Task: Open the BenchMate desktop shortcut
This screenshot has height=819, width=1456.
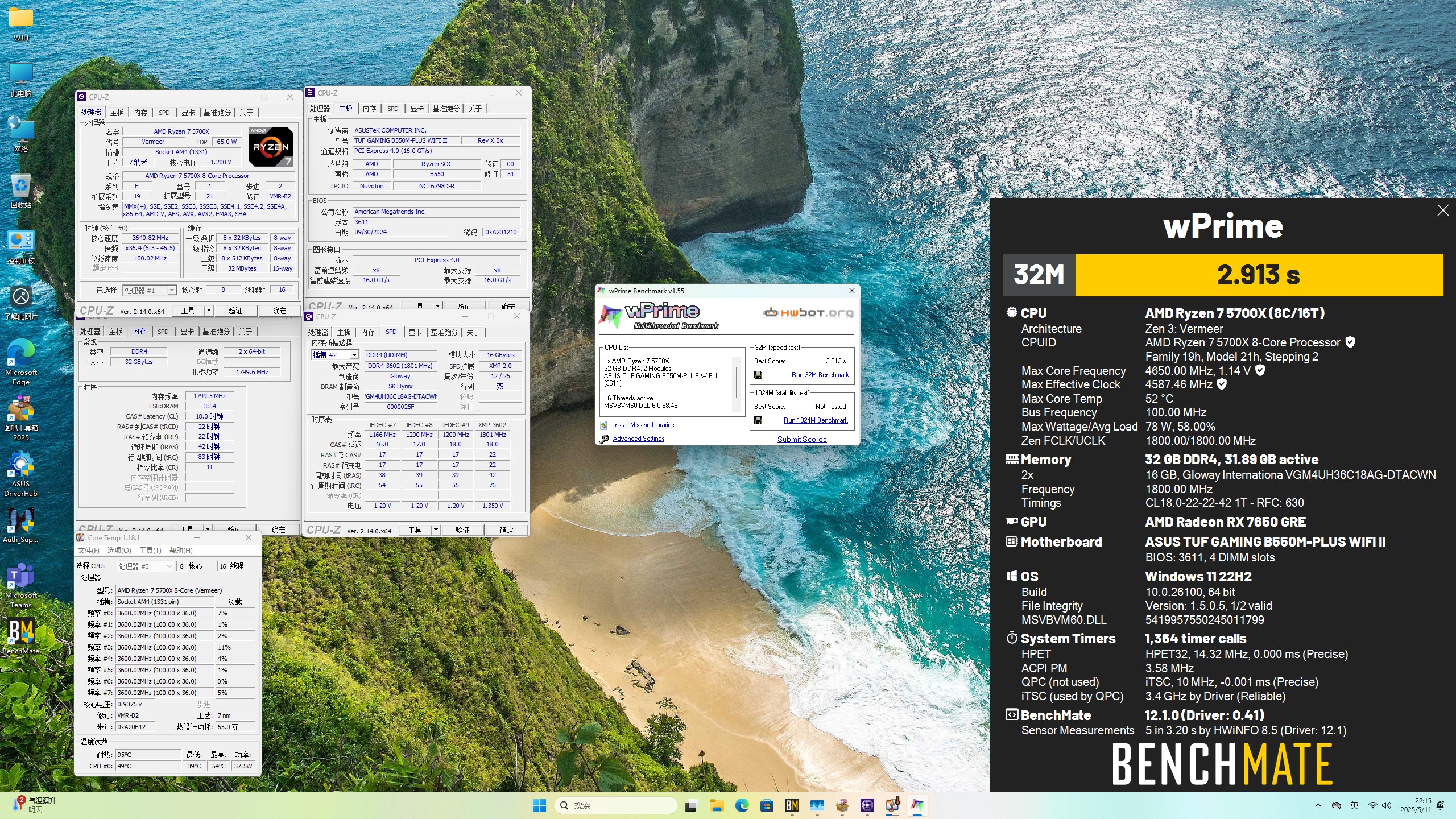Action: pos(21,636)
